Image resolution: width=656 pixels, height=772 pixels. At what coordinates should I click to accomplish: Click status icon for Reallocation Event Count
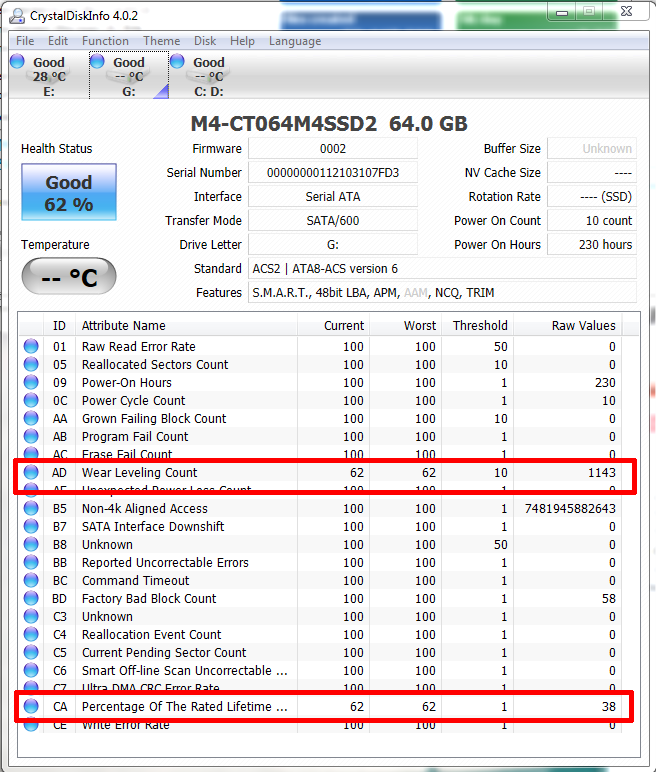31,634
